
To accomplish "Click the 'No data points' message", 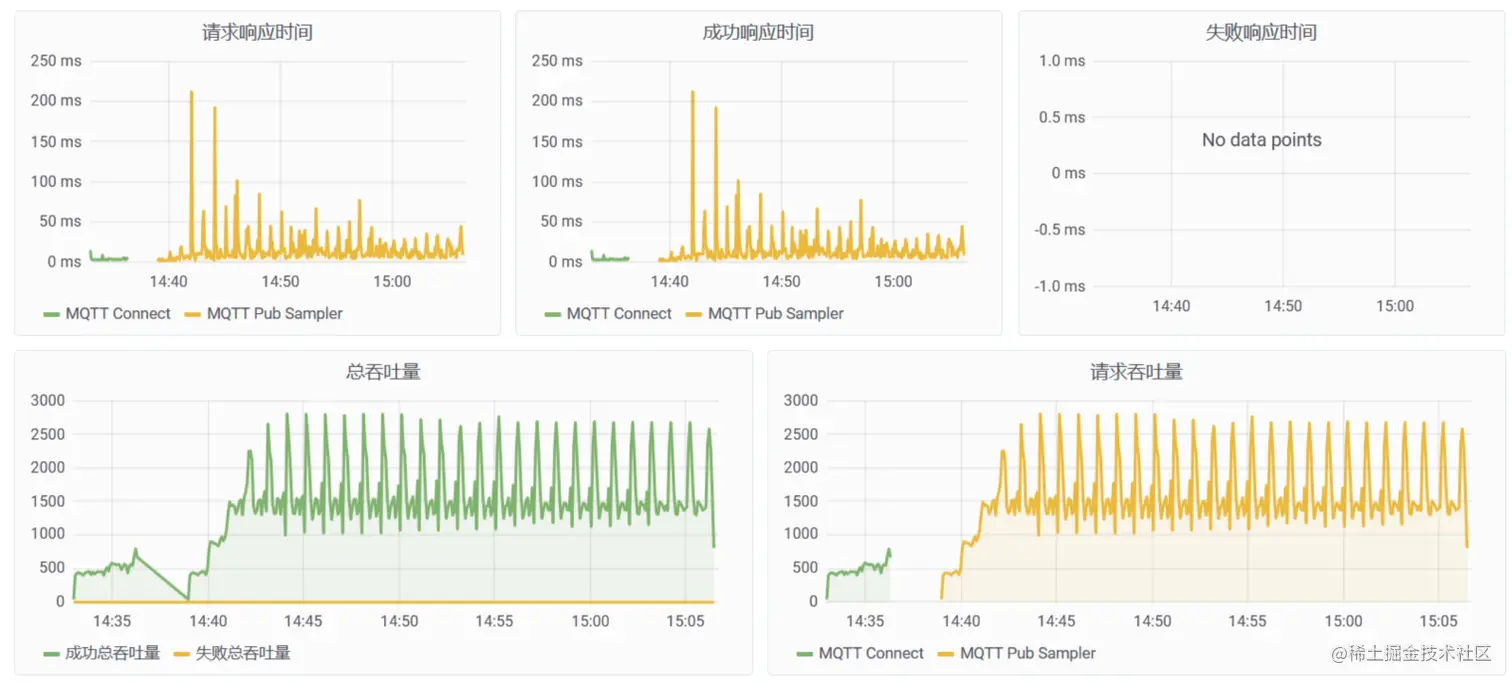I will pos(1261,140).
